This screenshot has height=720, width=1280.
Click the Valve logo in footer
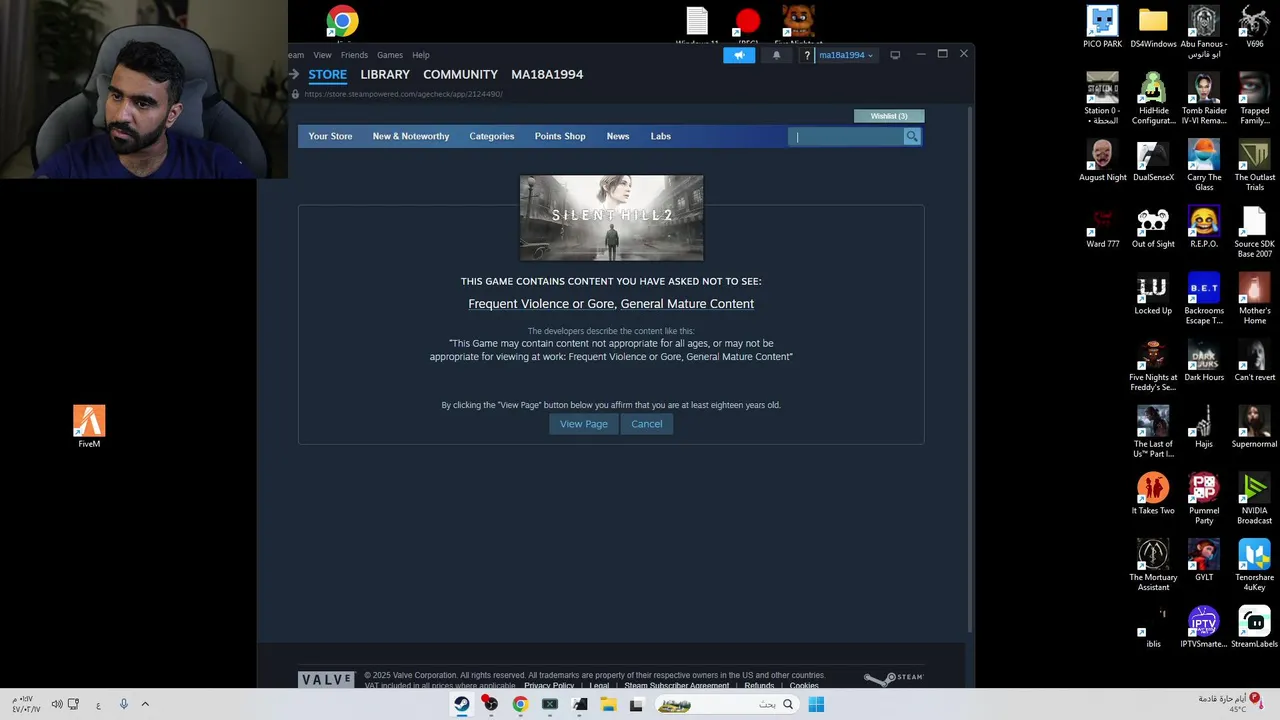[x=326, y=680]
